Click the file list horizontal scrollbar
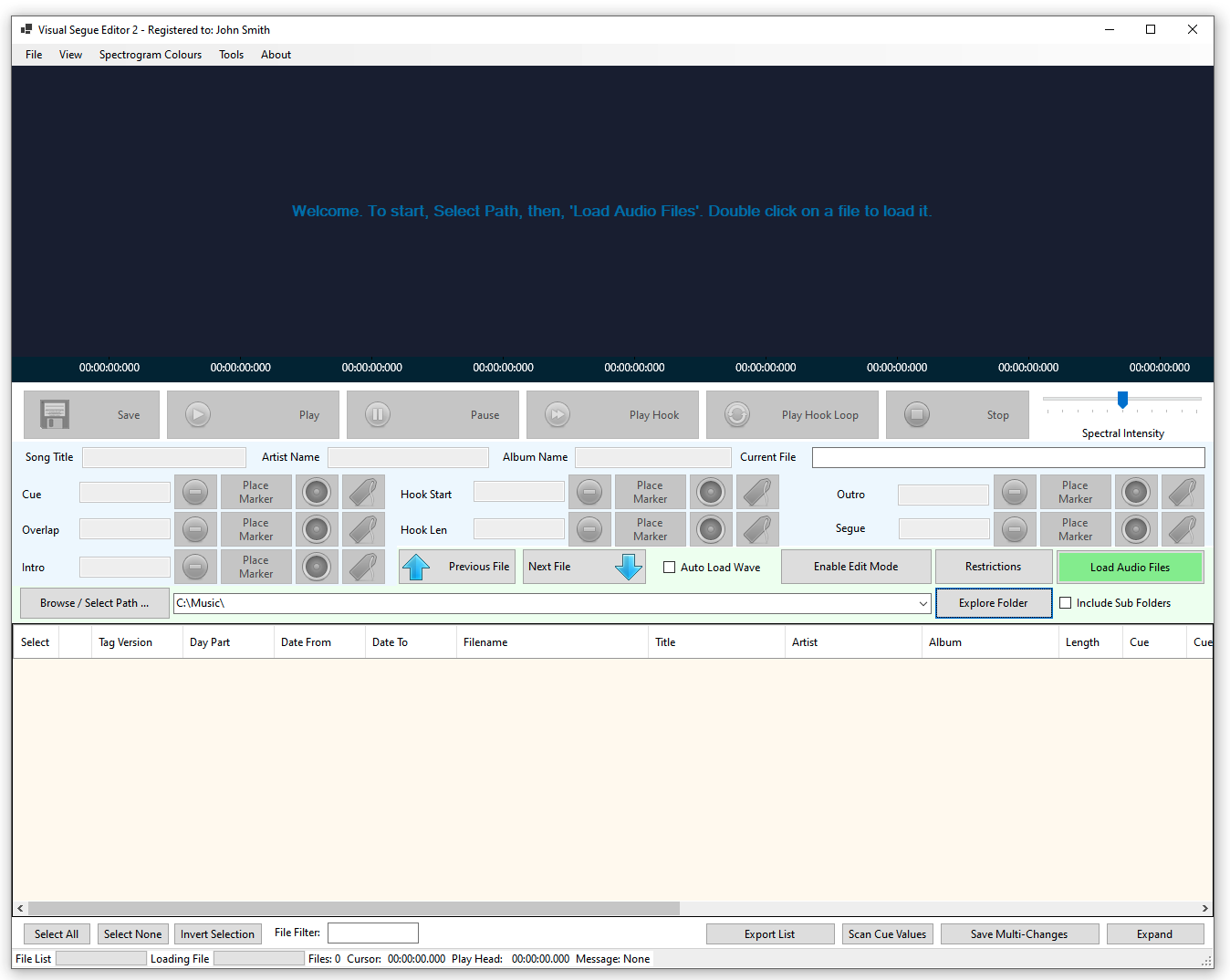Screen dimensions: 1230x980 354,909
